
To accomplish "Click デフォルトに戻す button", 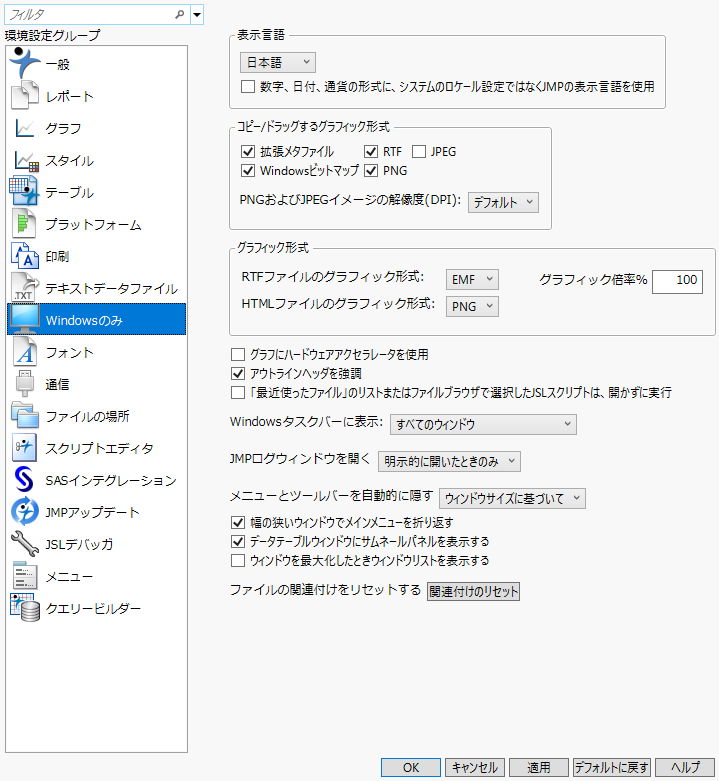I will tap(612, 768).
